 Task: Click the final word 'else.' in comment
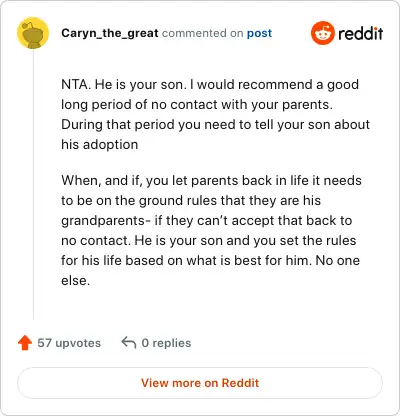point(76,280)
